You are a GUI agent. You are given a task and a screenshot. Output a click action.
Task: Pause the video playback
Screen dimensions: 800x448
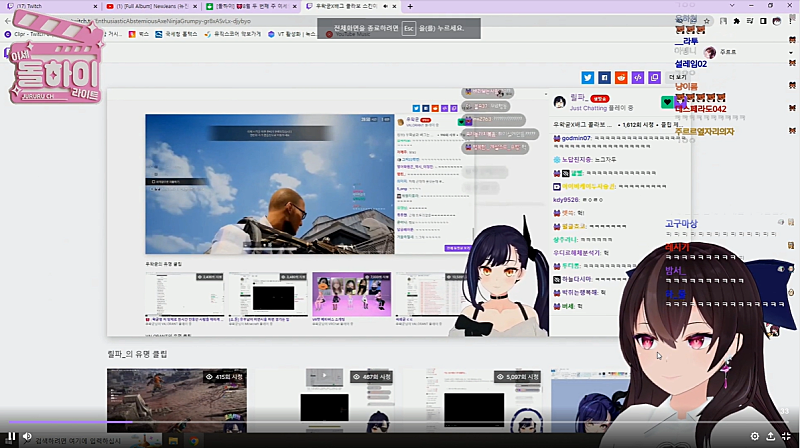click(11, 436)
